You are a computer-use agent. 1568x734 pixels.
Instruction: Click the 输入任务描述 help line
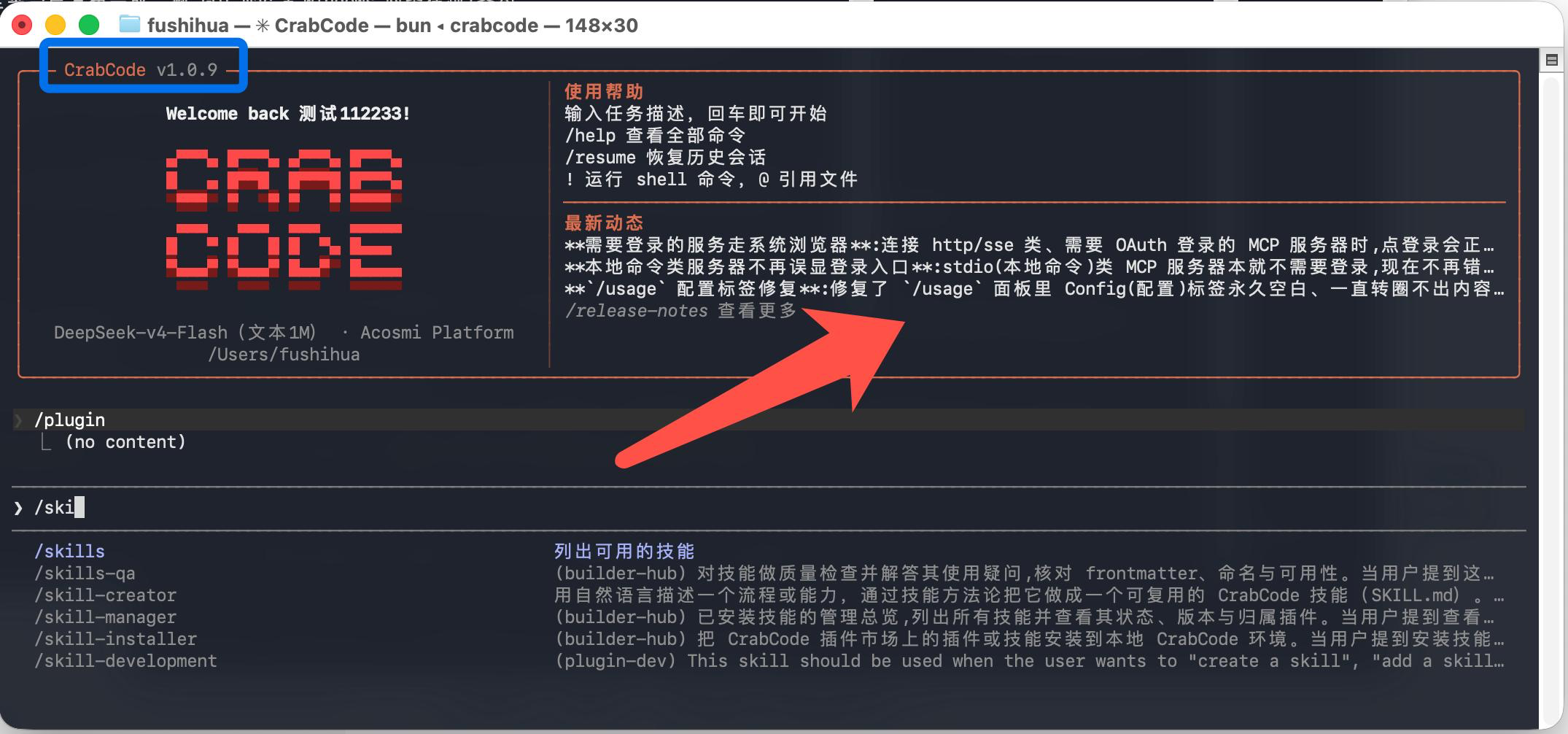[x=696, y=114]
